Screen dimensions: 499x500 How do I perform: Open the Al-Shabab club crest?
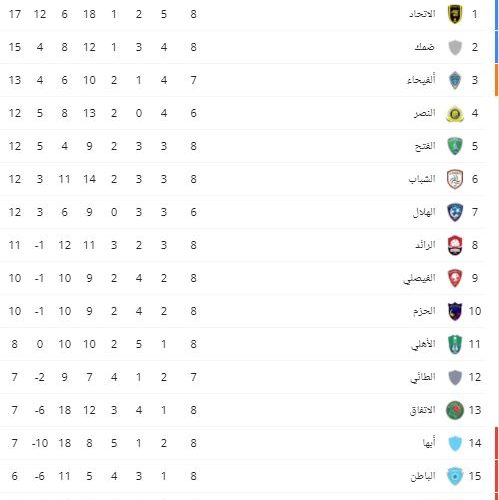pos(455,179)
